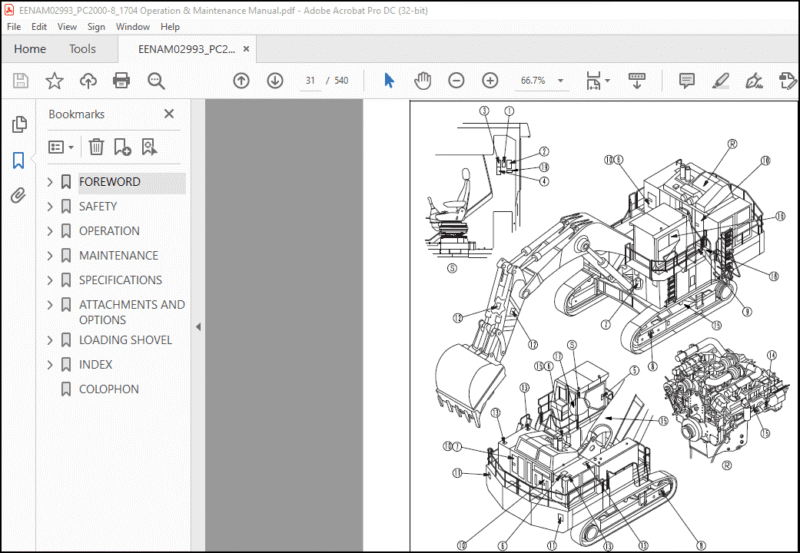Toggle the Attachments paperclip panel

(18, 195)
